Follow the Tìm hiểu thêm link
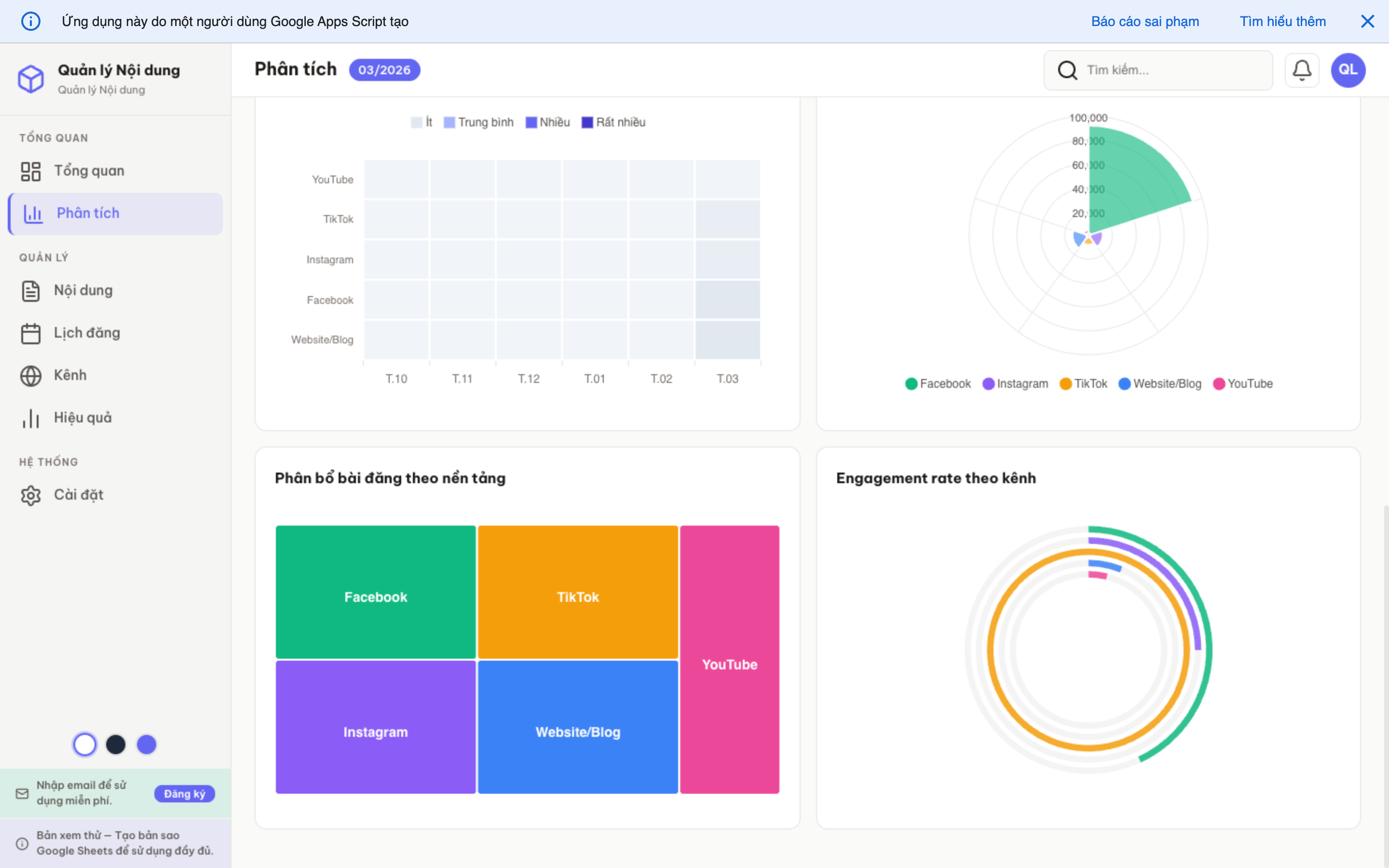The image size is (1389, 868). click(x=1282, y=21)
